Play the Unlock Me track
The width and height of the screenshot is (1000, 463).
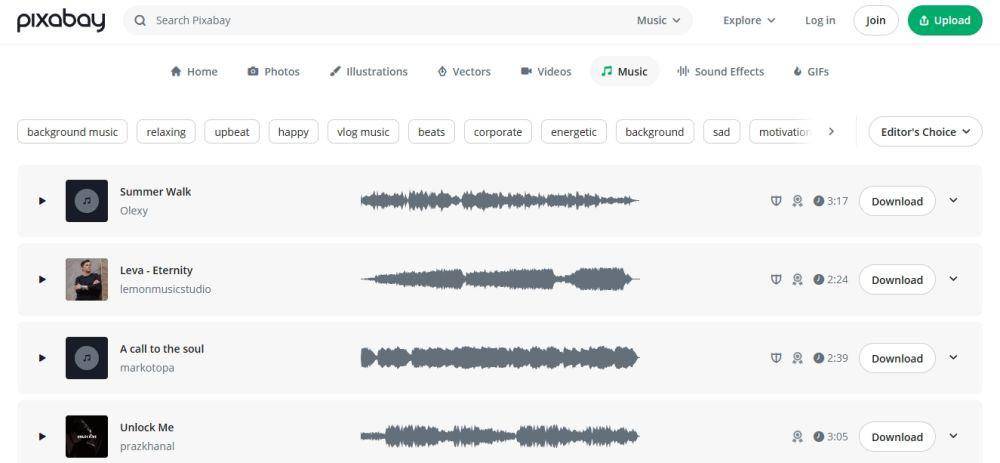(42, 436)
